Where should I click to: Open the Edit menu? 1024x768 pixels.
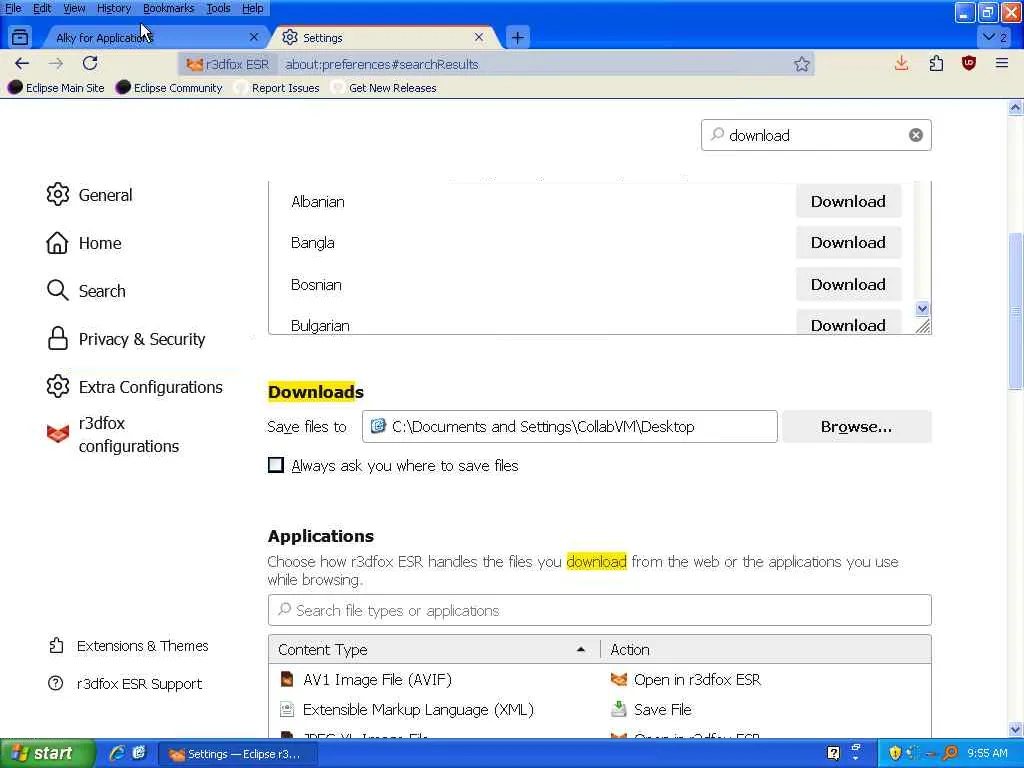click(x=42, y=8)
